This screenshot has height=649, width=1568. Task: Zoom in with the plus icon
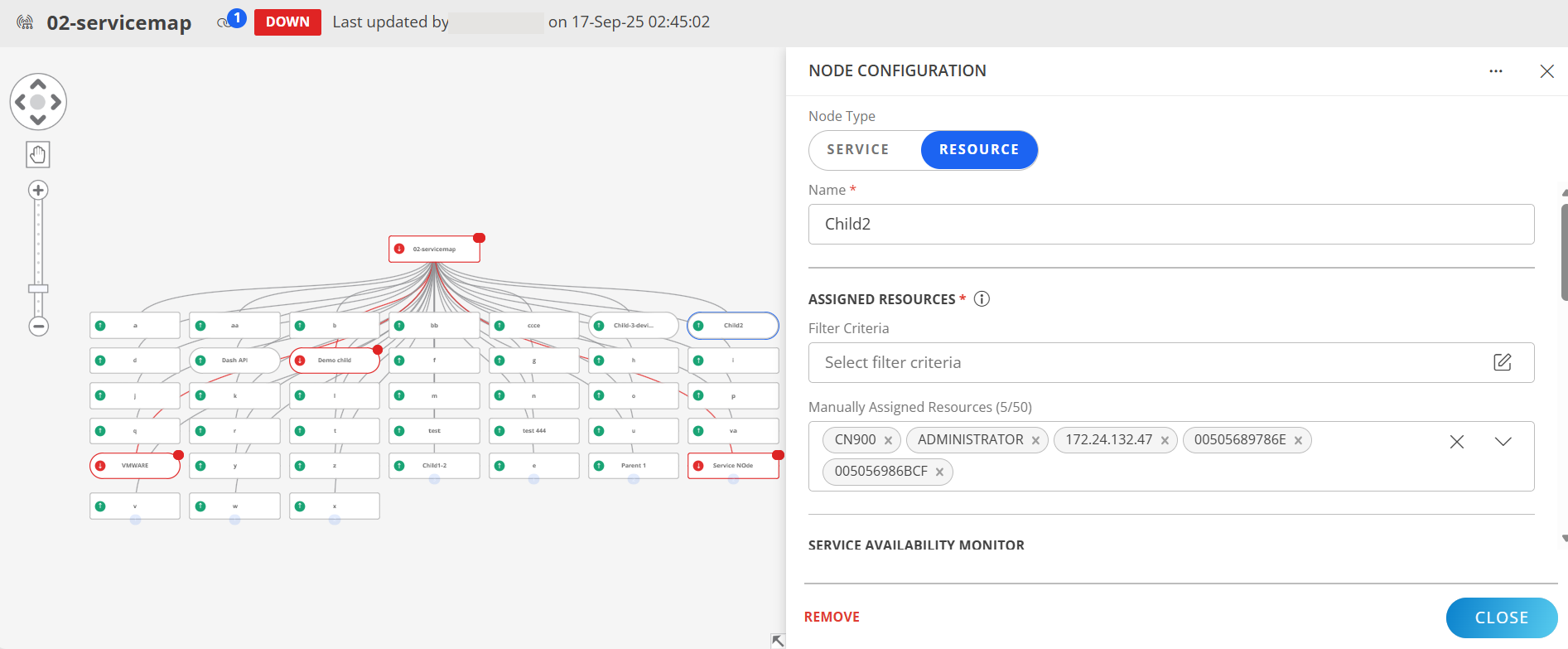point(38,190)
